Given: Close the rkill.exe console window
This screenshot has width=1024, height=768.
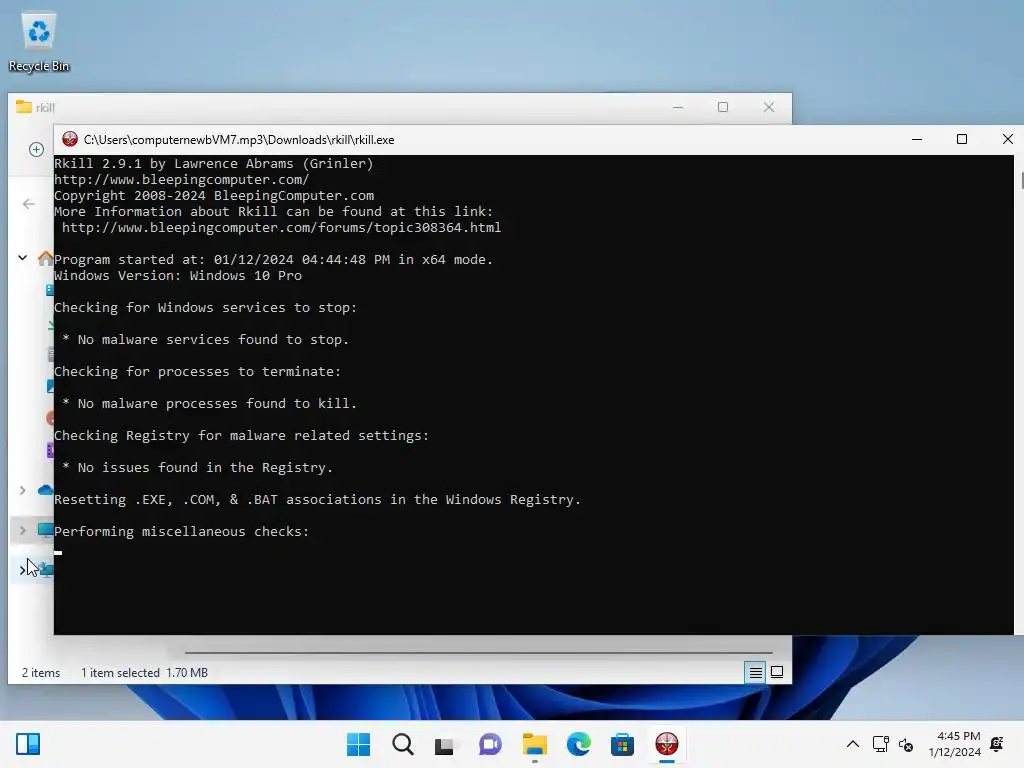Looking at the screenshot, I should (x=1007, y=139).
